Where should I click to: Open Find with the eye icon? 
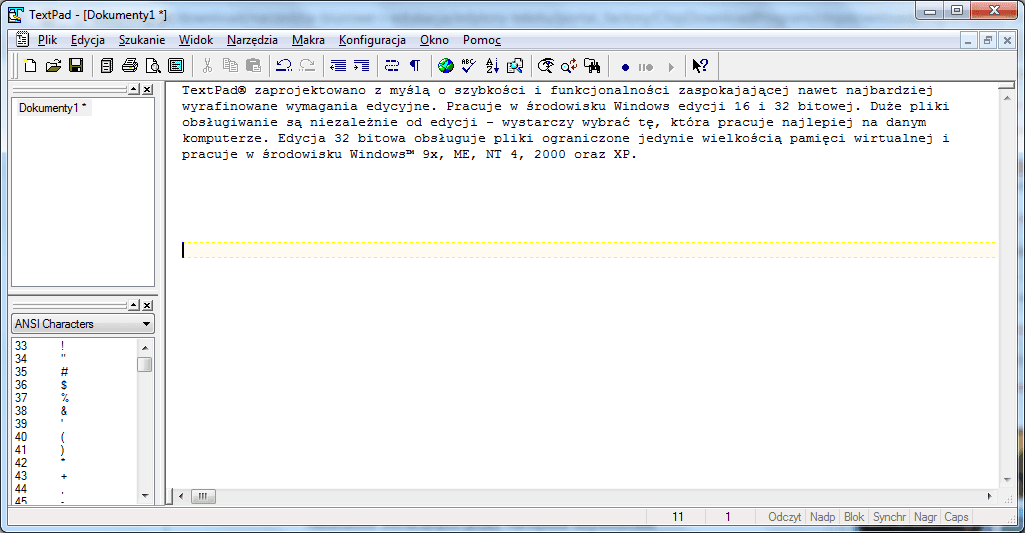(x=546, y=65)
